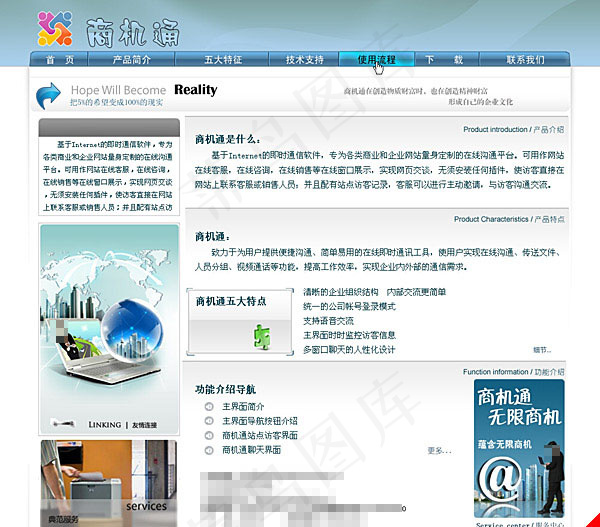Click the bullet icon beside 主界面导航按钮介绍
Screen dimensions: 600x527
tap(209, 421)
